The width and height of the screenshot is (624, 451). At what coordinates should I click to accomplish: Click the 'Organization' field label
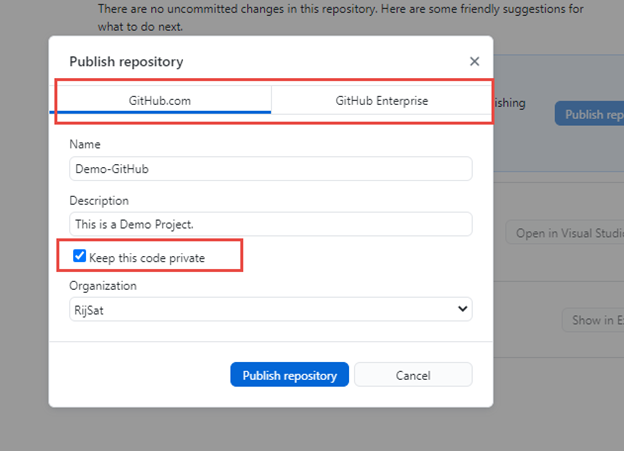tap(103, 286)
